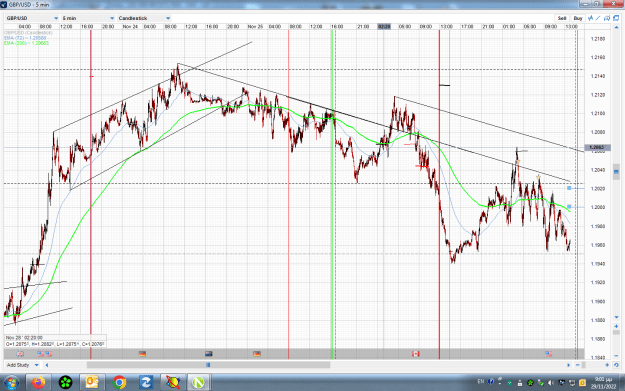Click the chart snapshot camera icon

coord(607,18)
